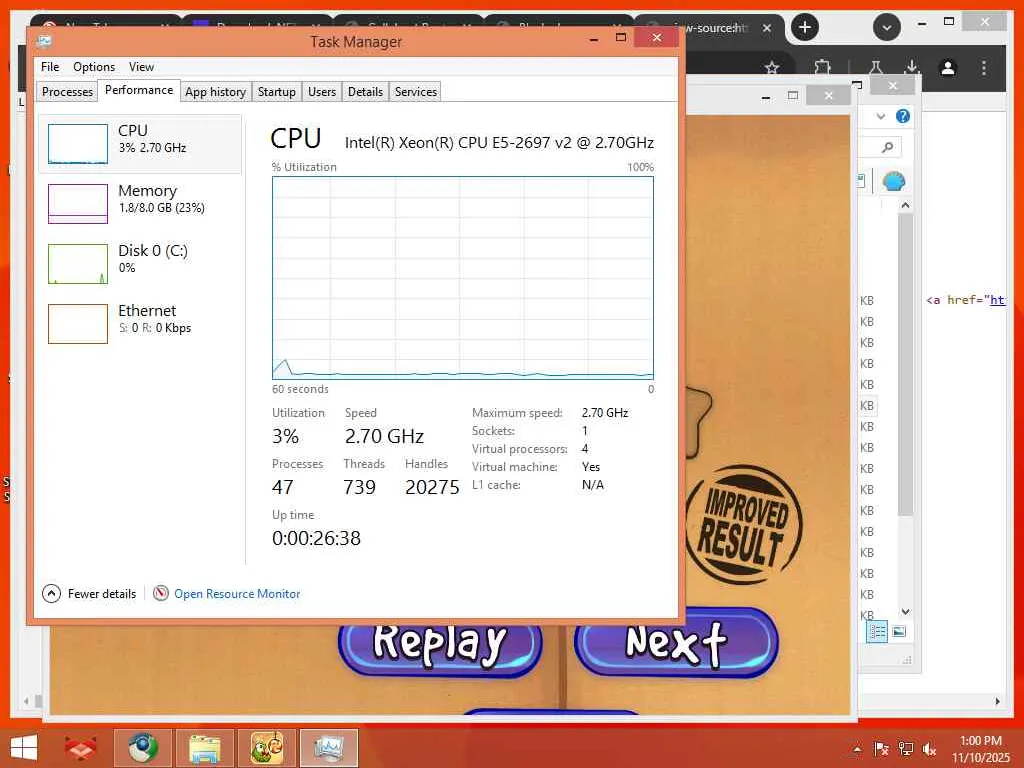Open Task Manager from taskbar
1024x768 pixels.
[x=329, y=748]
